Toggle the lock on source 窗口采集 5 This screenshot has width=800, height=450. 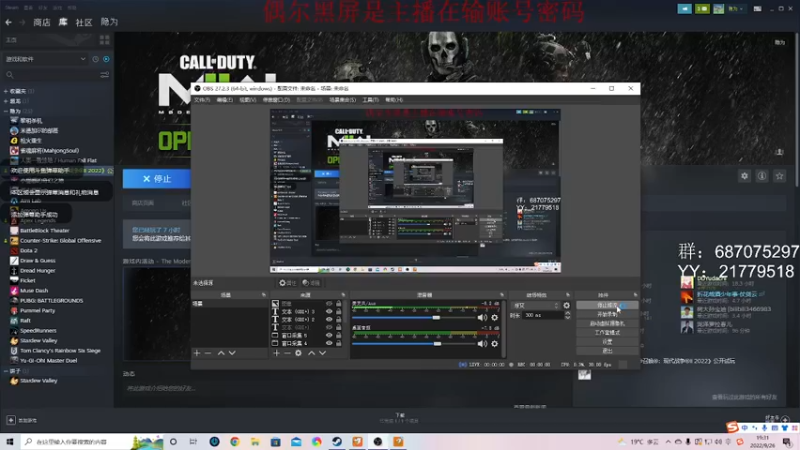(x=338, y=335)
